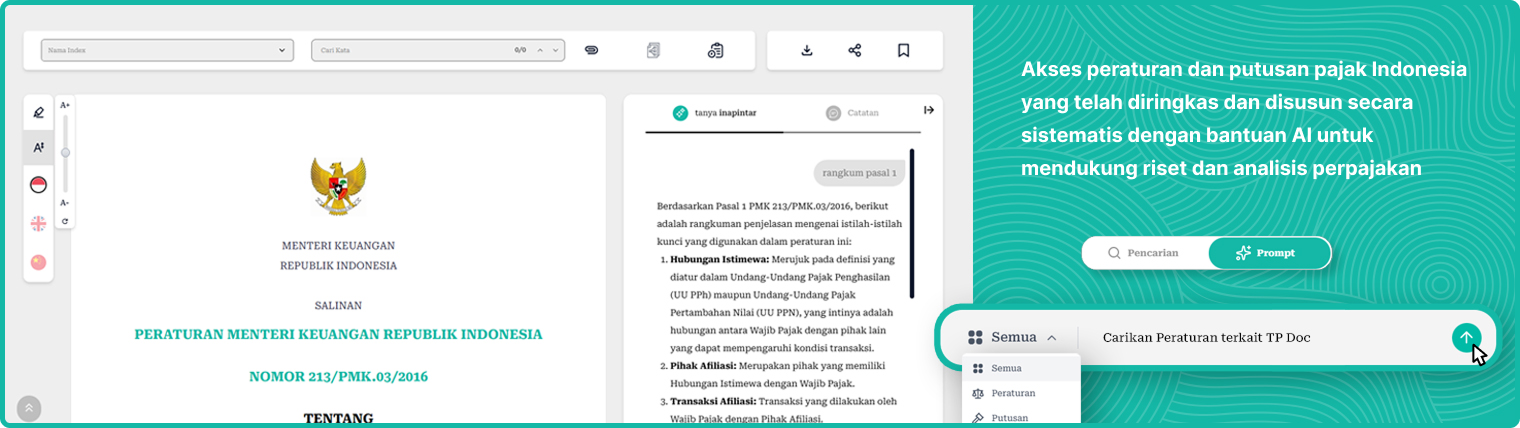This screenshot has height=428, width=1520.
Task: Switch document language to English flag
Action: tap(38, 223)
